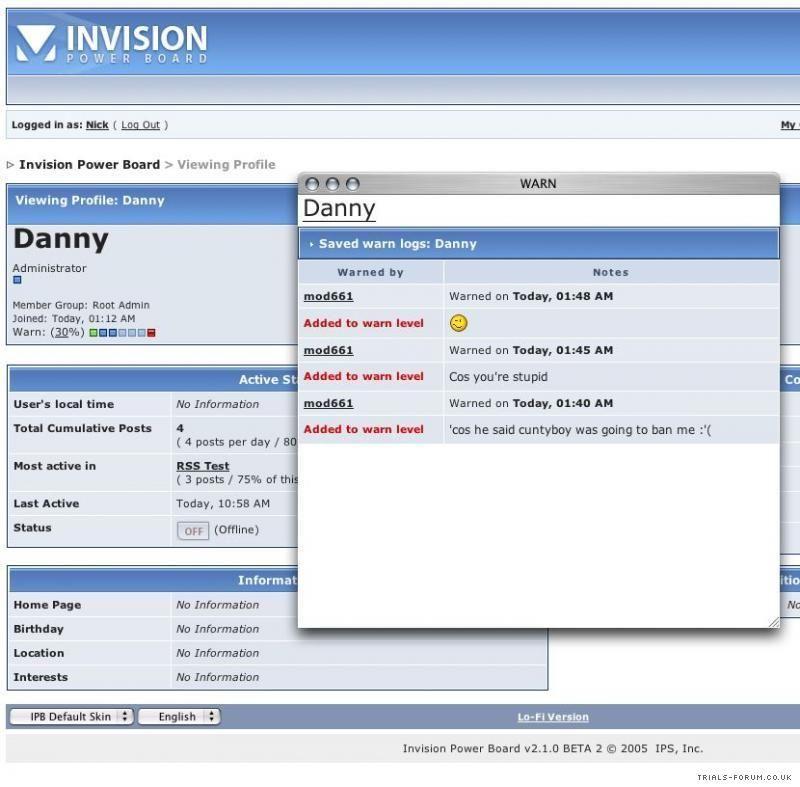Click the green lower-warn square in the warn bar
Viewport: 800px width, 787px height.
click(93, 333)
